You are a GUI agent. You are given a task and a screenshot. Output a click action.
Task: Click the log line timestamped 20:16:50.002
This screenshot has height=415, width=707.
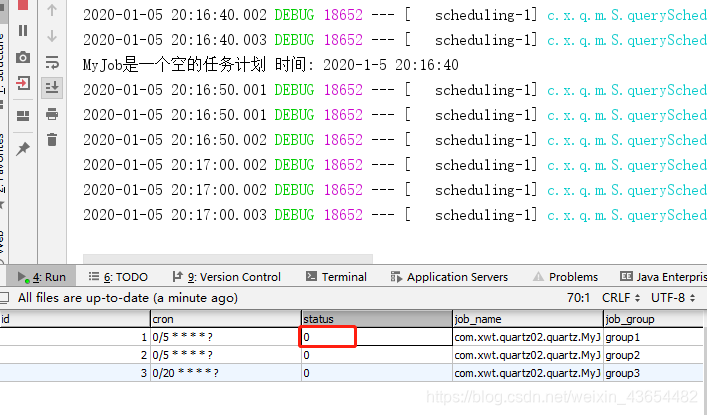(x=395, y=140)
